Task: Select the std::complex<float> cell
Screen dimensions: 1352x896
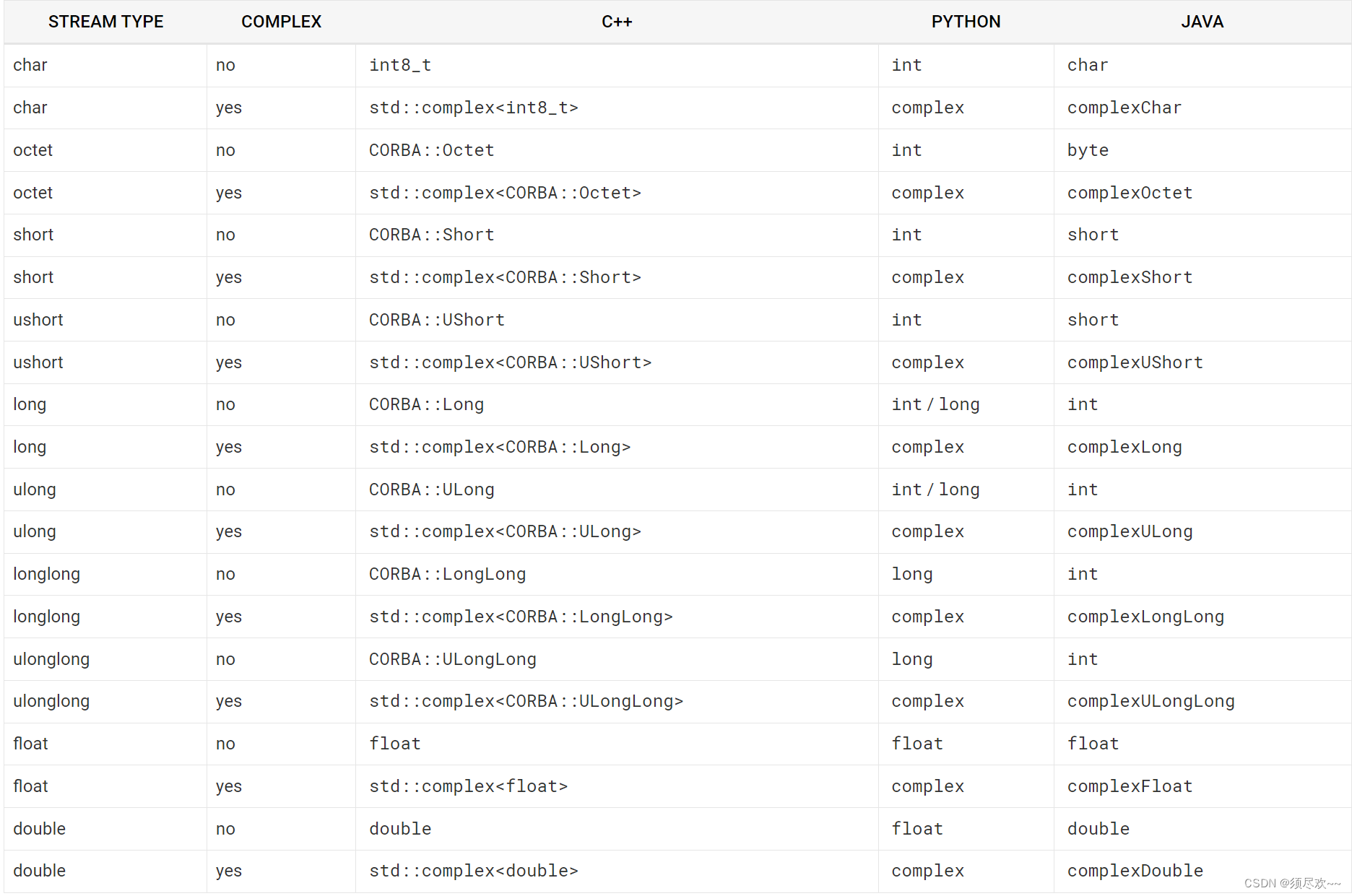Action: (468, 786)
